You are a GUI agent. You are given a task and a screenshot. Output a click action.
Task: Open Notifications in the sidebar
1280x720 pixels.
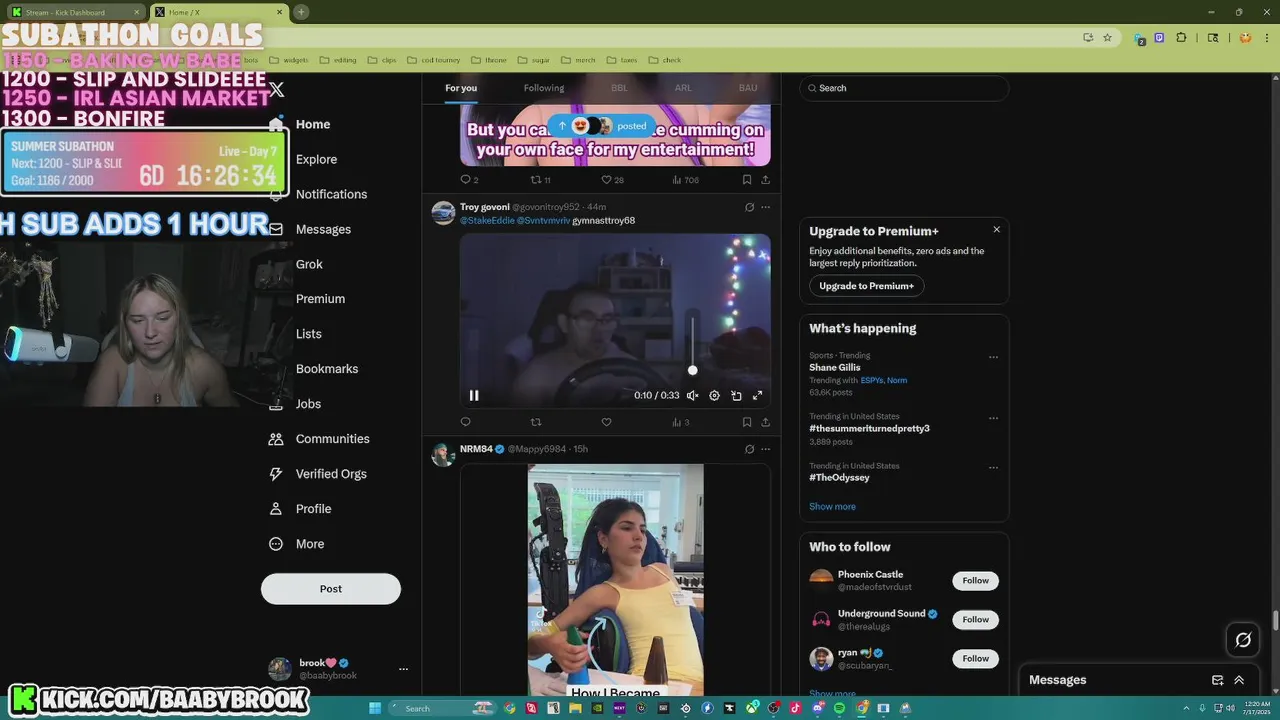331,194
